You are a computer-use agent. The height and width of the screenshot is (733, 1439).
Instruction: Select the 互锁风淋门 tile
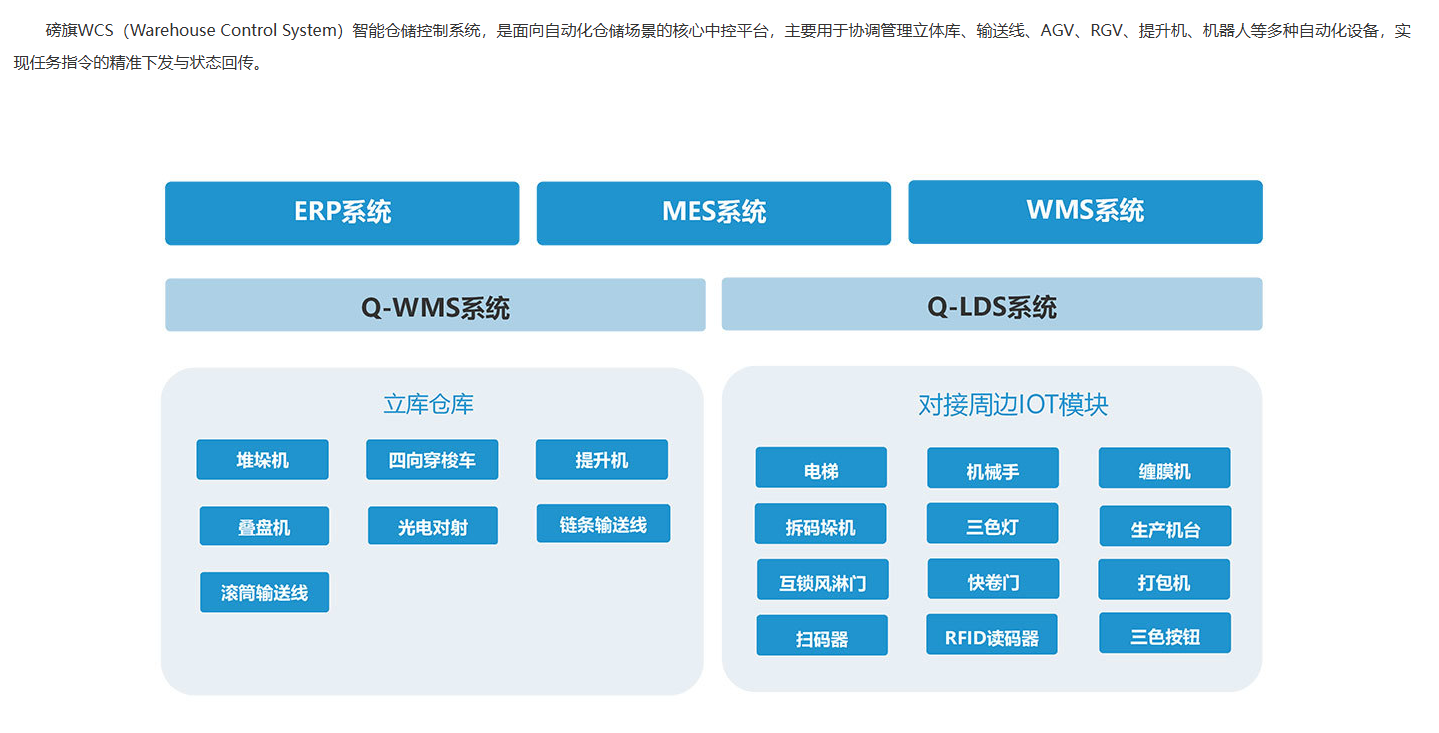click(822, 580)
